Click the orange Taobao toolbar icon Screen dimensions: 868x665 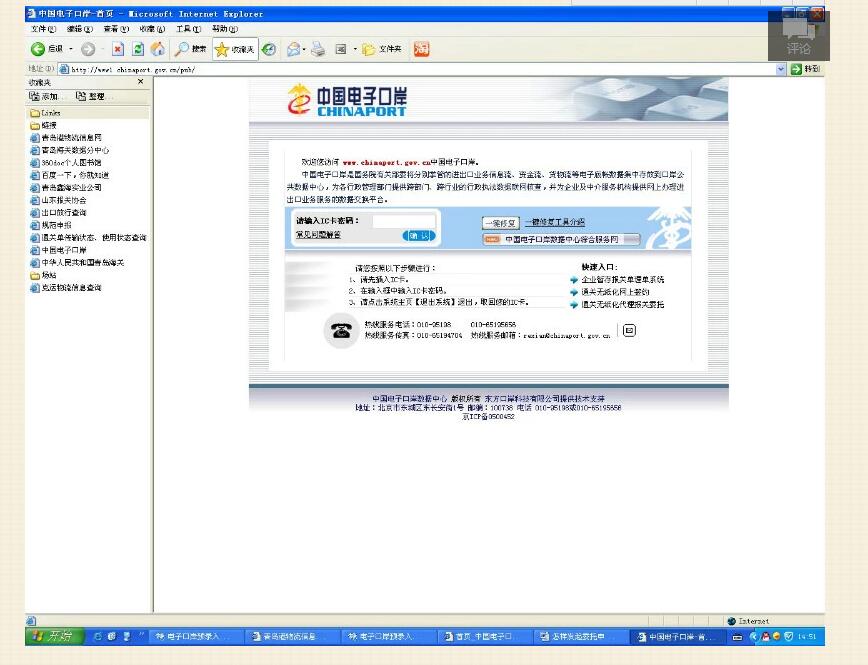click(421, 49)
